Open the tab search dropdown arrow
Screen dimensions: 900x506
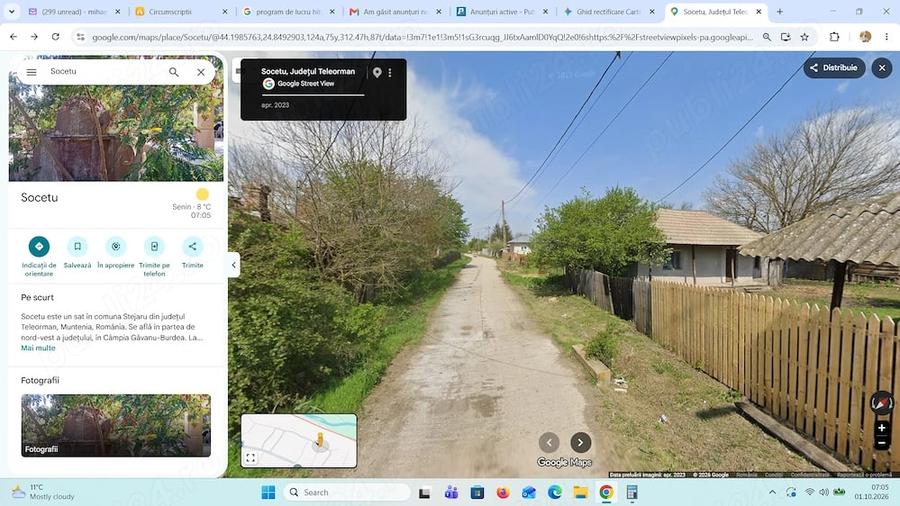11,11
